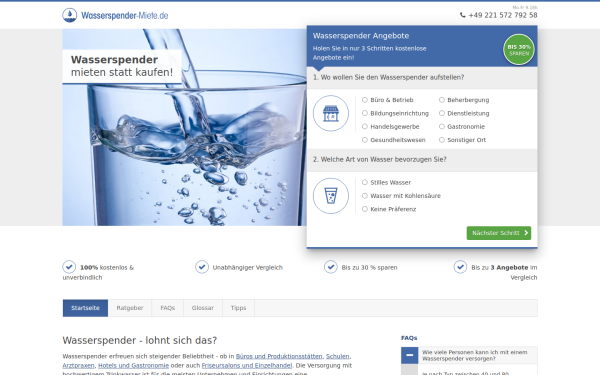The height and width of the screenshot is (375, 600).
Task: Open 'Büros und Produktionsstätten' link
Action: [279, 356]
